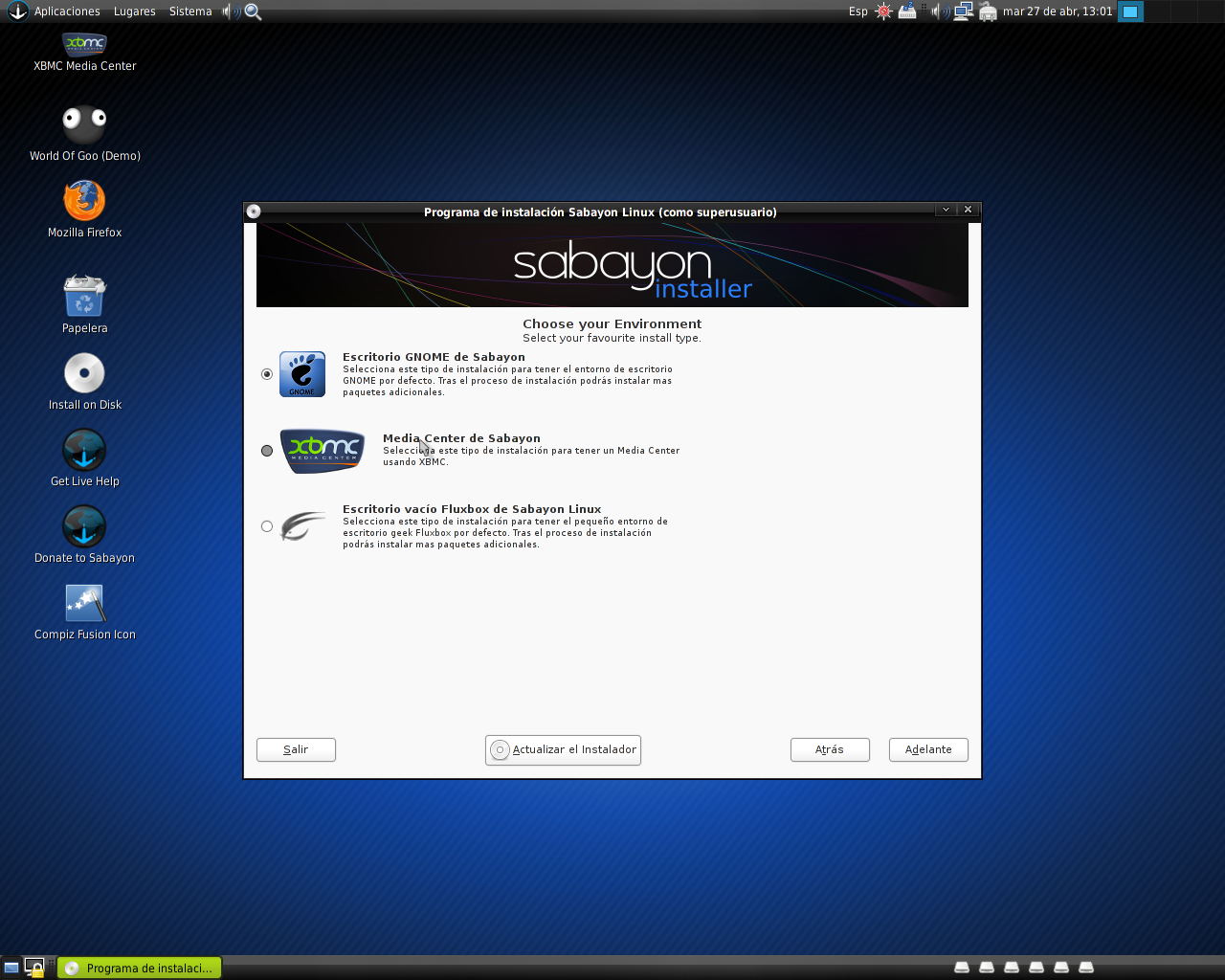Click volume speaker icon beside Sistema menu
The height and width of the screenshot is (980, 1225).
pos(232,11)
